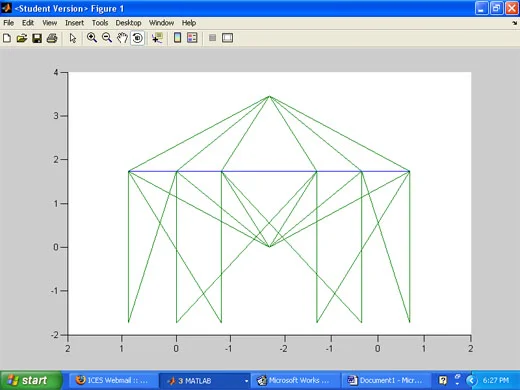Dock the figure using the corner arrow
520x390 pixels.
515,23
